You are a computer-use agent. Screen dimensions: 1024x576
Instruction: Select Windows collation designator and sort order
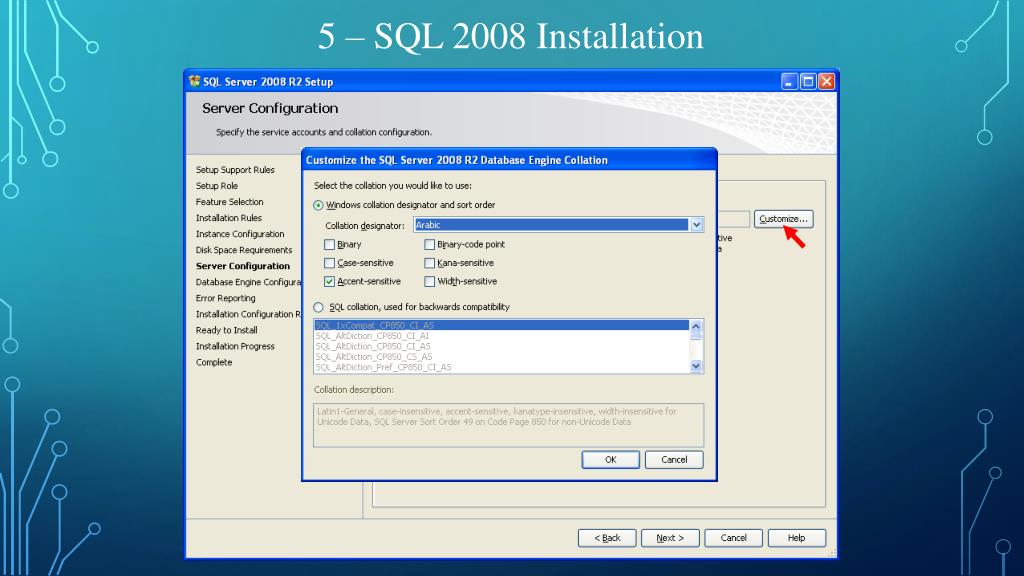(318, 205)
